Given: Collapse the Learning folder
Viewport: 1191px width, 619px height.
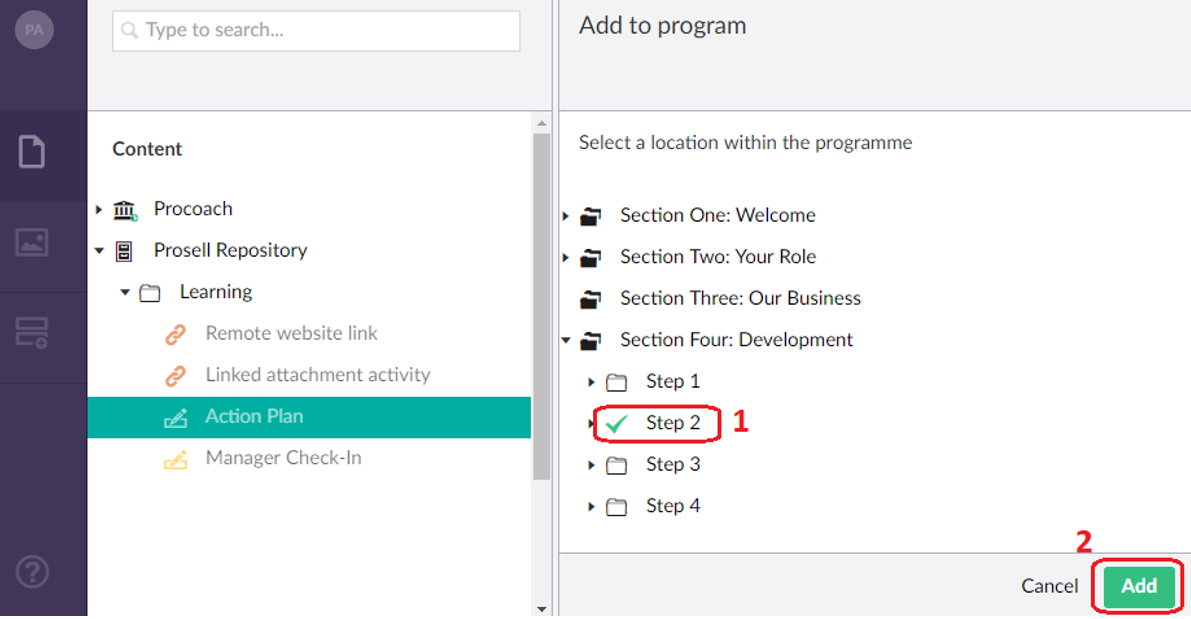Looking at the screenshot, I should [124, 291].
